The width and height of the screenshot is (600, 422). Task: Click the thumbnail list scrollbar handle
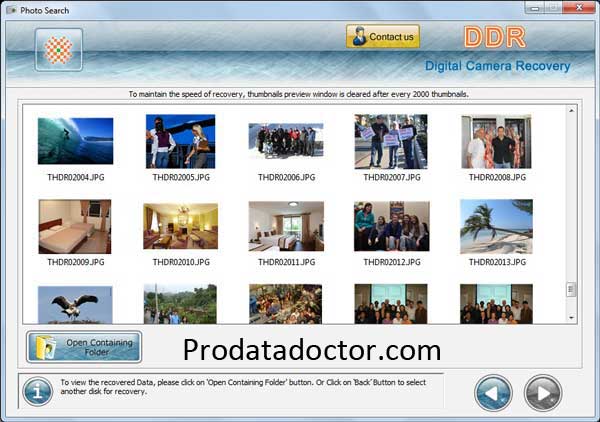[571, 290]
